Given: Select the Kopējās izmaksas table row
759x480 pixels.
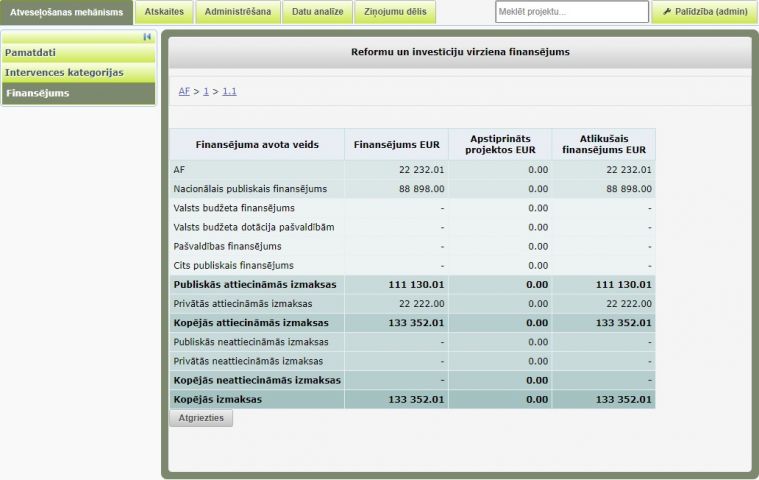Looking at the screenshot, I should pos(411,399).
